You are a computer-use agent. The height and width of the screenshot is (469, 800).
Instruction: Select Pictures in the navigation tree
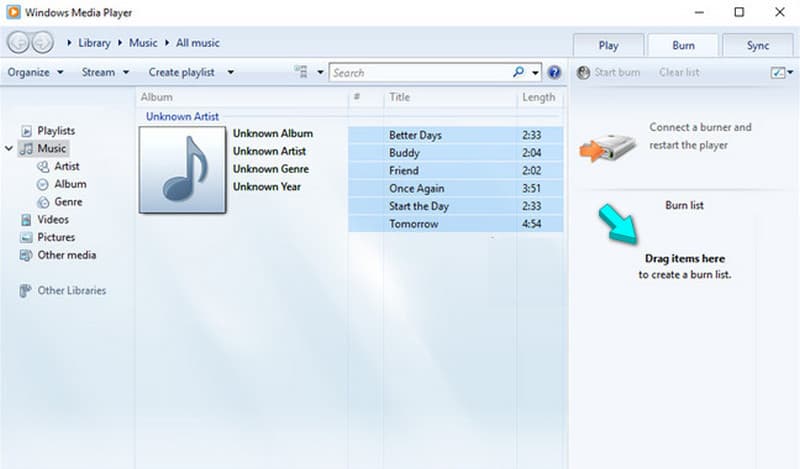pyautogui.click(x=56, y=237)
